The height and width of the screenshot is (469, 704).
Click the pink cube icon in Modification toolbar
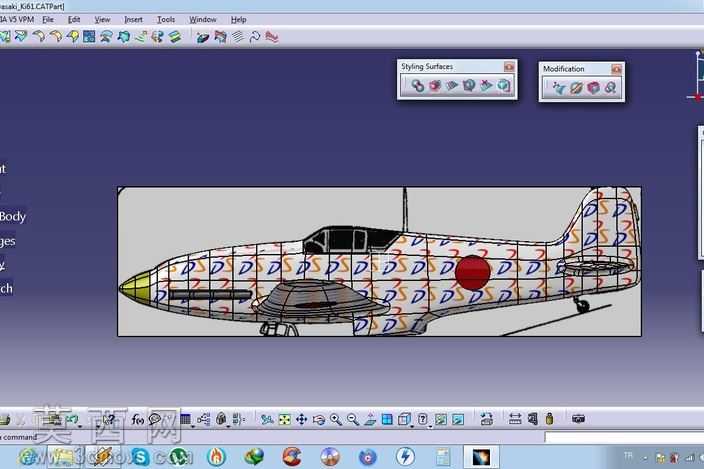[x=593, y=88]
